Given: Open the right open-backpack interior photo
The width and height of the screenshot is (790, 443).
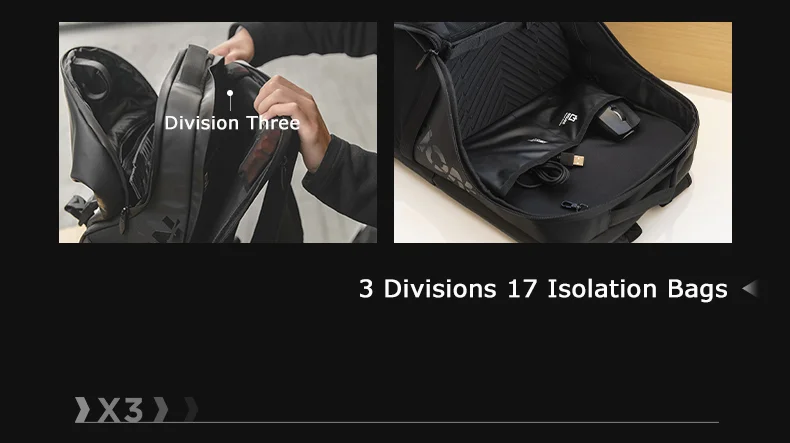Looking at the screenshot, I should tap(563, 133).
